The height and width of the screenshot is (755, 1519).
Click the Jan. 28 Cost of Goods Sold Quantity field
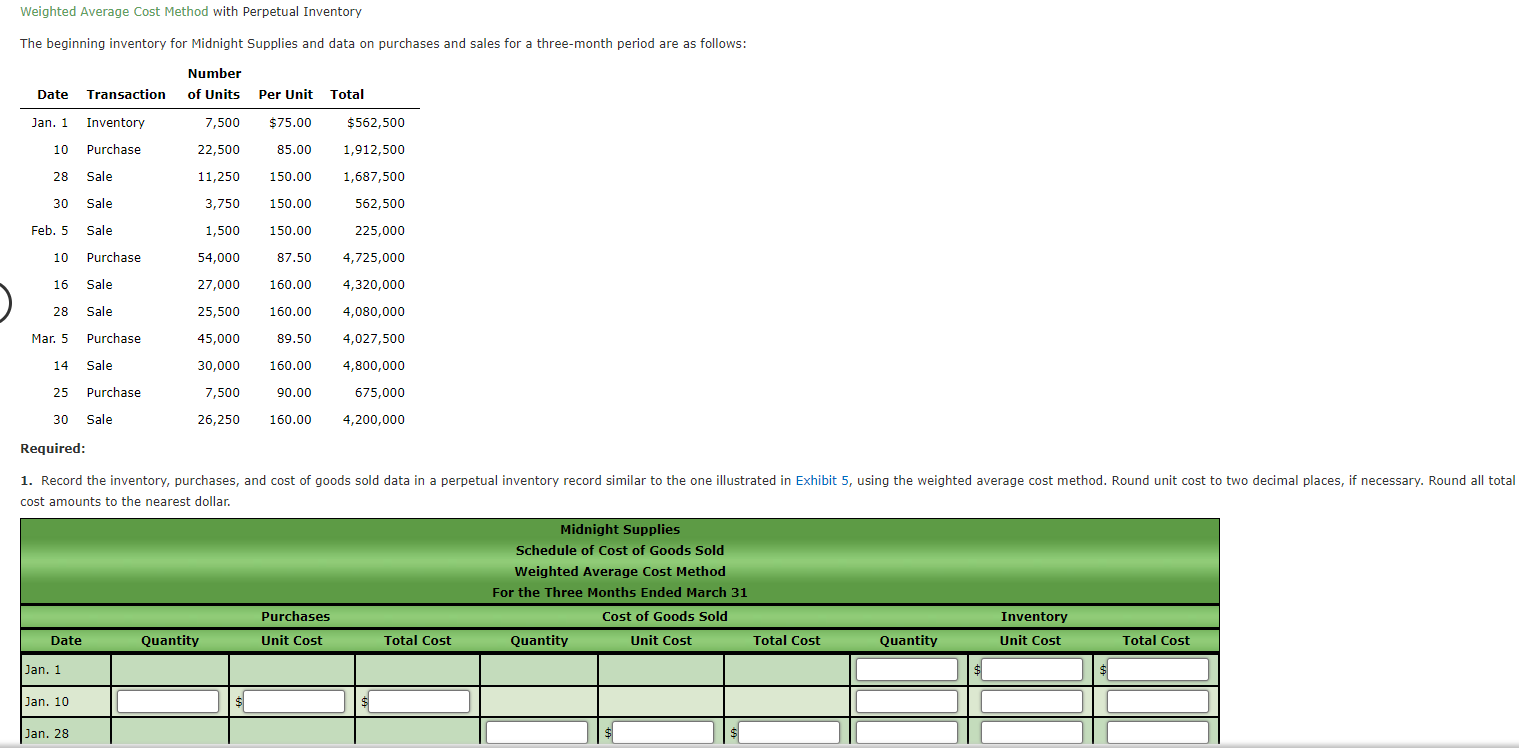click(536, 732)
